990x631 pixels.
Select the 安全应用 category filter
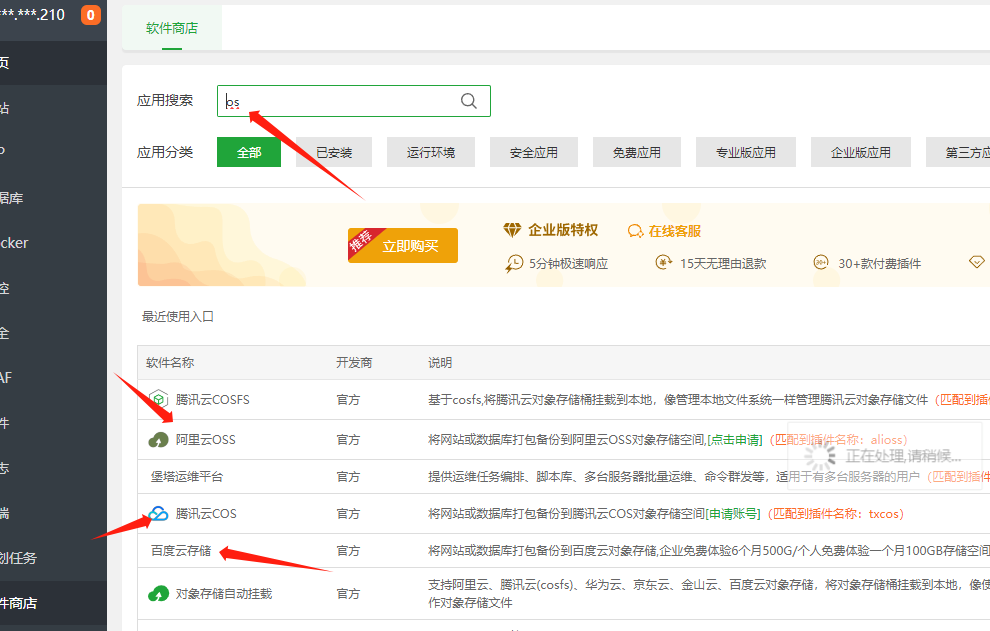534,152
